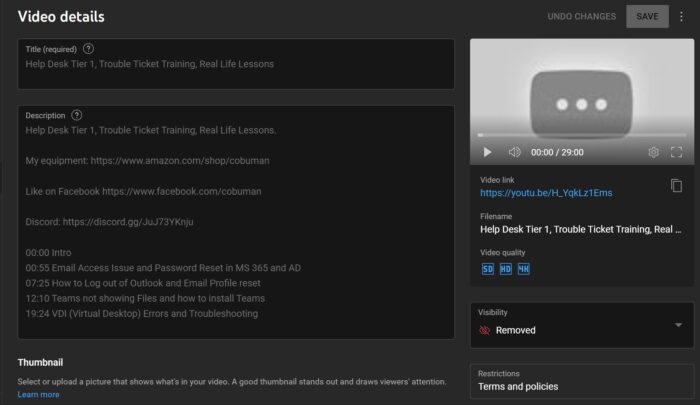Click the Amazon shop URL in description

180,161
